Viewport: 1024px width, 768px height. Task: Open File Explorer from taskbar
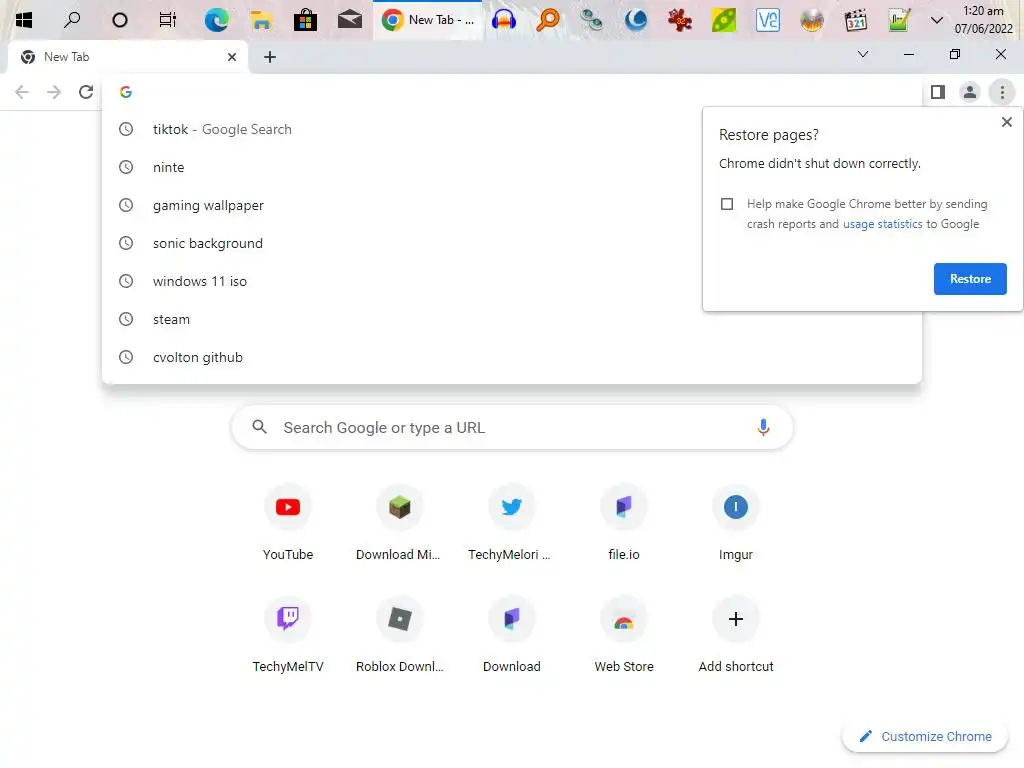261,20
